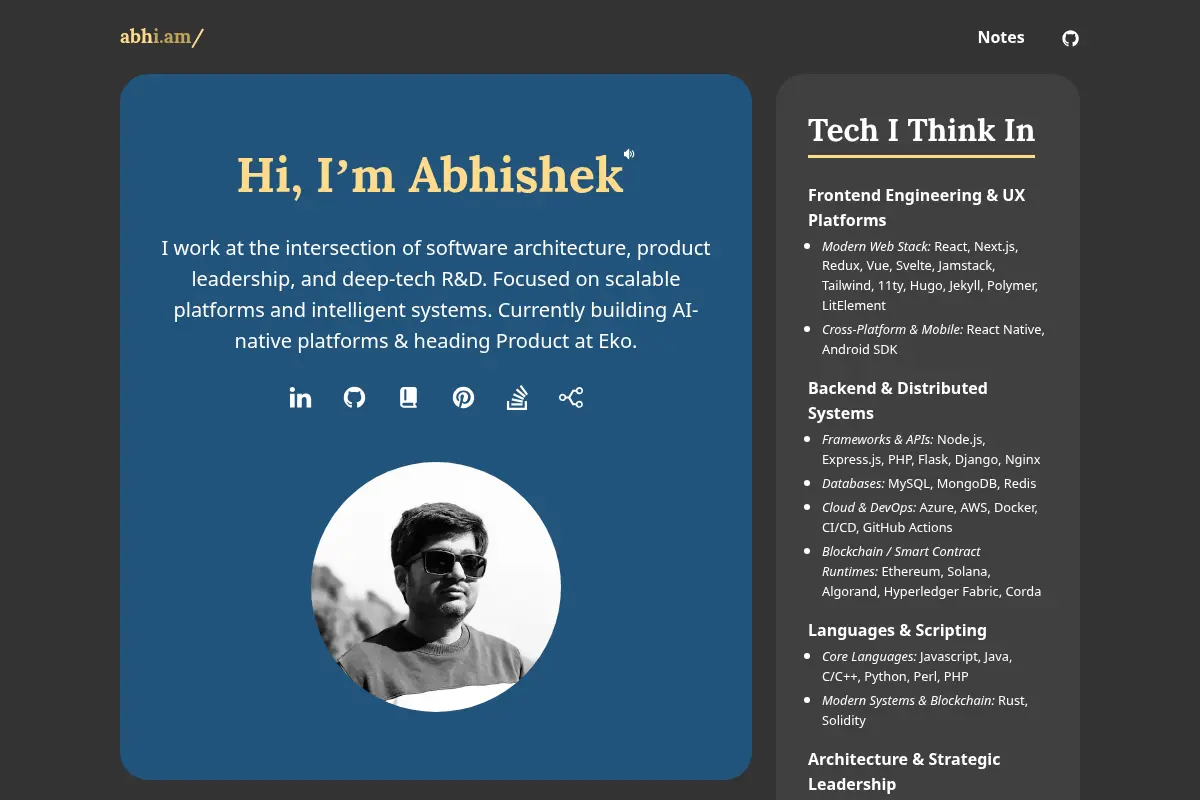Click the "Tech I Think In" heading
The image size is (1200, 800).
click(921, 130)
